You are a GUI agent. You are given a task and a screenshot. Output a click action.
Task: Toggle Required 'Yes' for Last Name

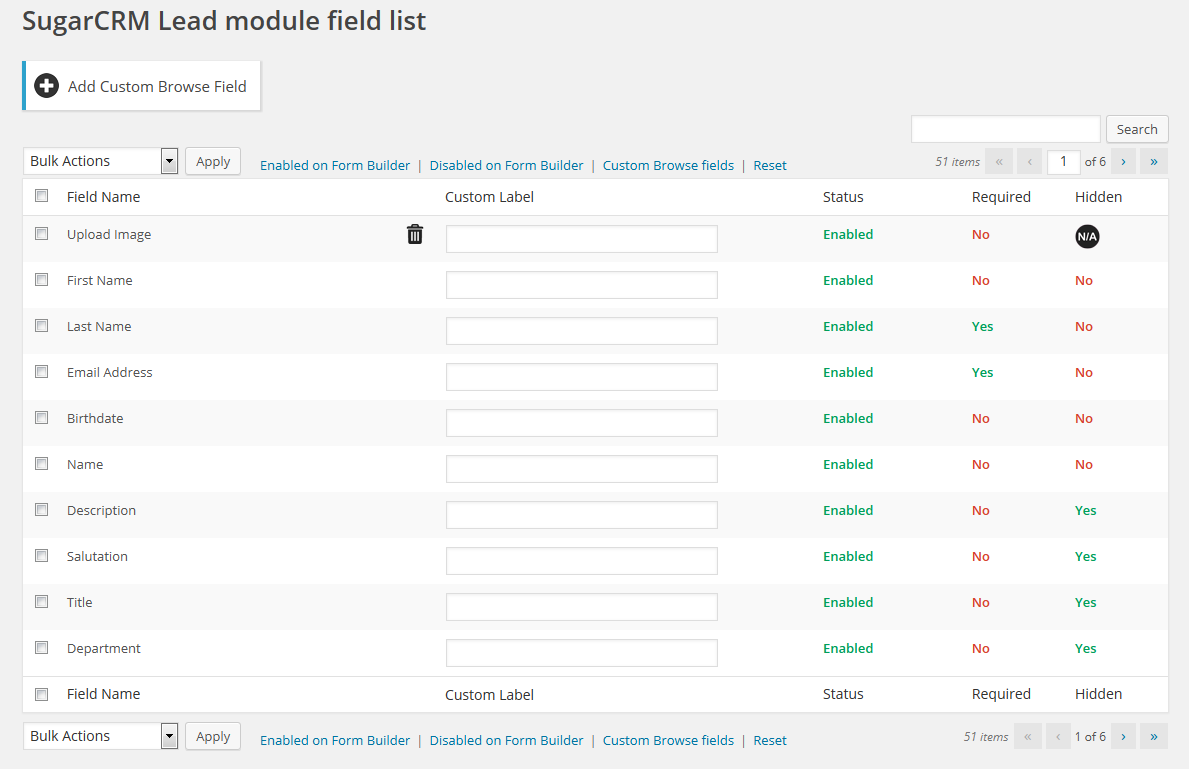pos(982,326)
